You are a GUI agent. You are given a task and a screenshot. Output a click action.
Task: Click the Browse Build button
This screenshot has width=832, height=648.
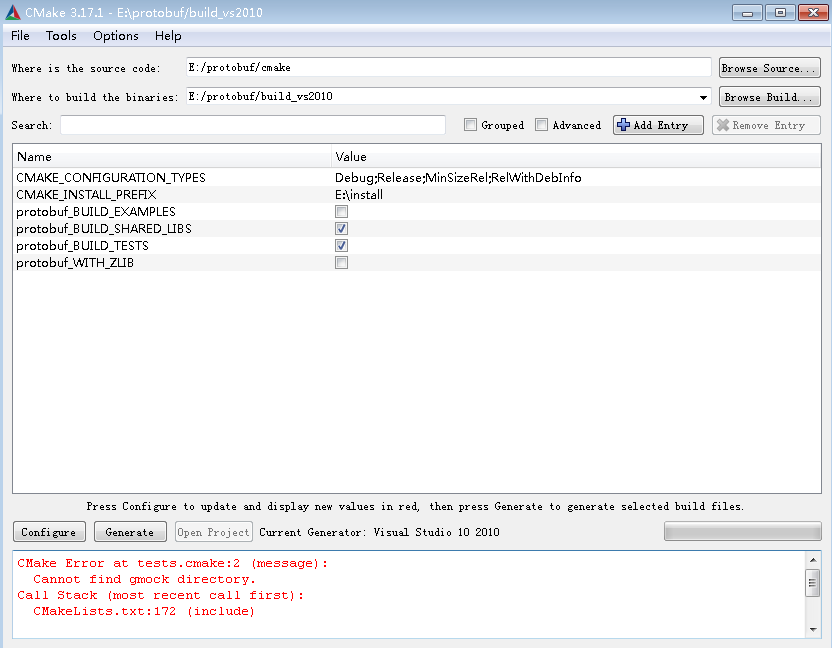pyautogui.click(x=769, y=97)
